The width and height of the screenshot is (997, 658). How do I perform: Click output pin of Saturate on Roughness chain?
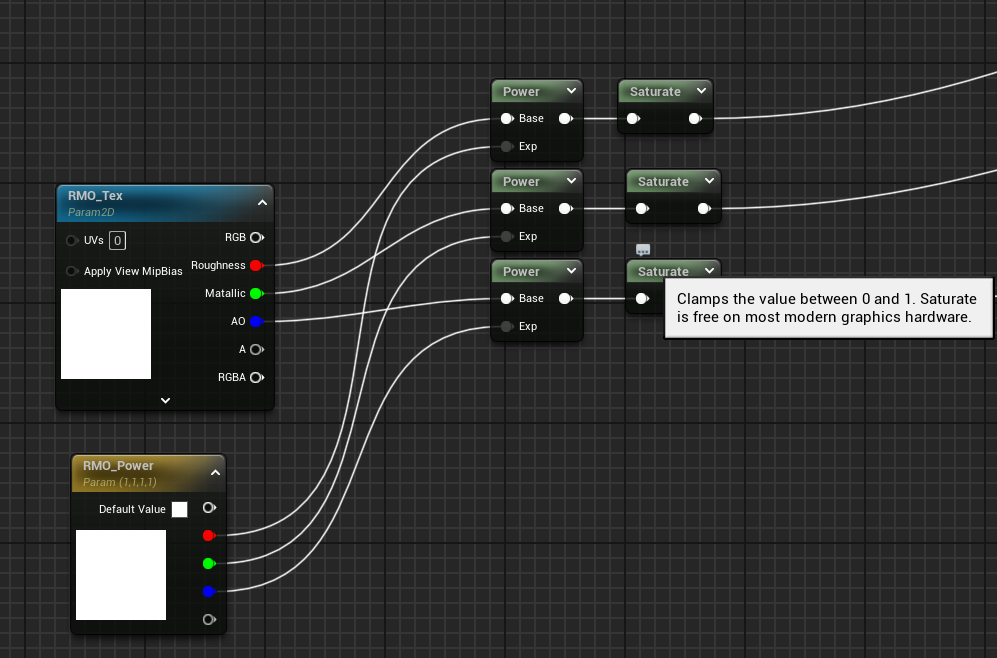pos(696,118)
